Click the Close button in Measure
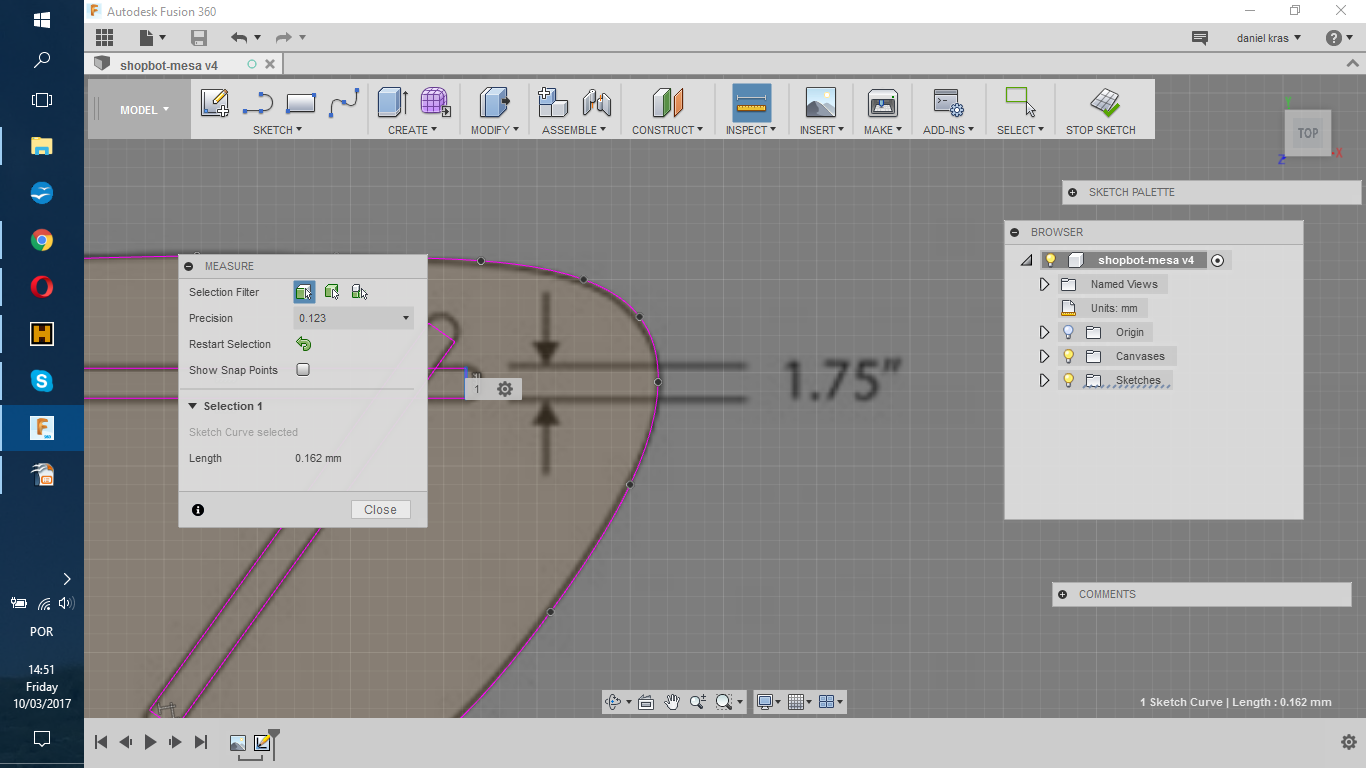 (x=381, y=510)
